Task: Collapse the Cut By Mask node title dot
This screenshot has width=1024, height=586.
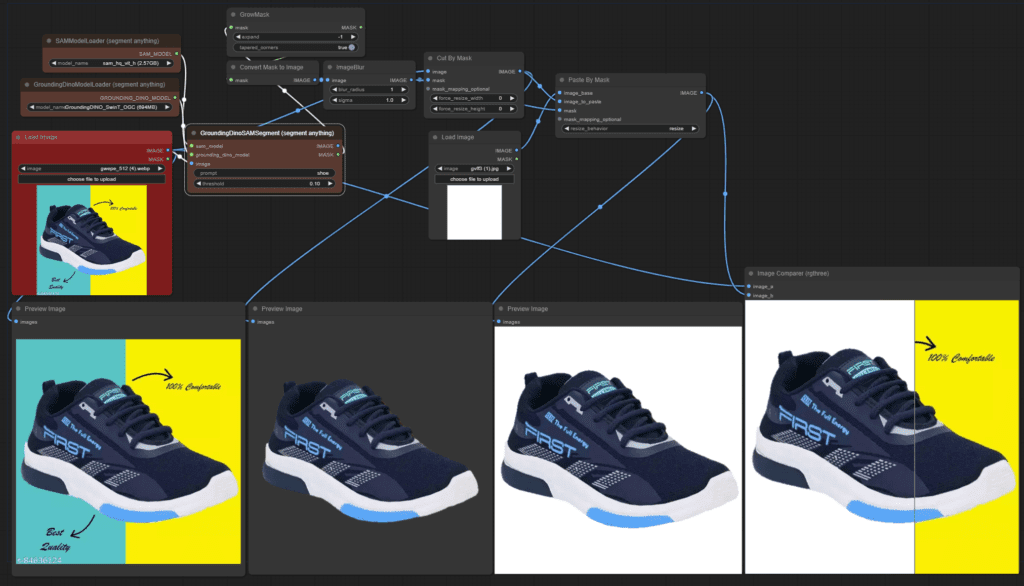Action: [430, 58]
